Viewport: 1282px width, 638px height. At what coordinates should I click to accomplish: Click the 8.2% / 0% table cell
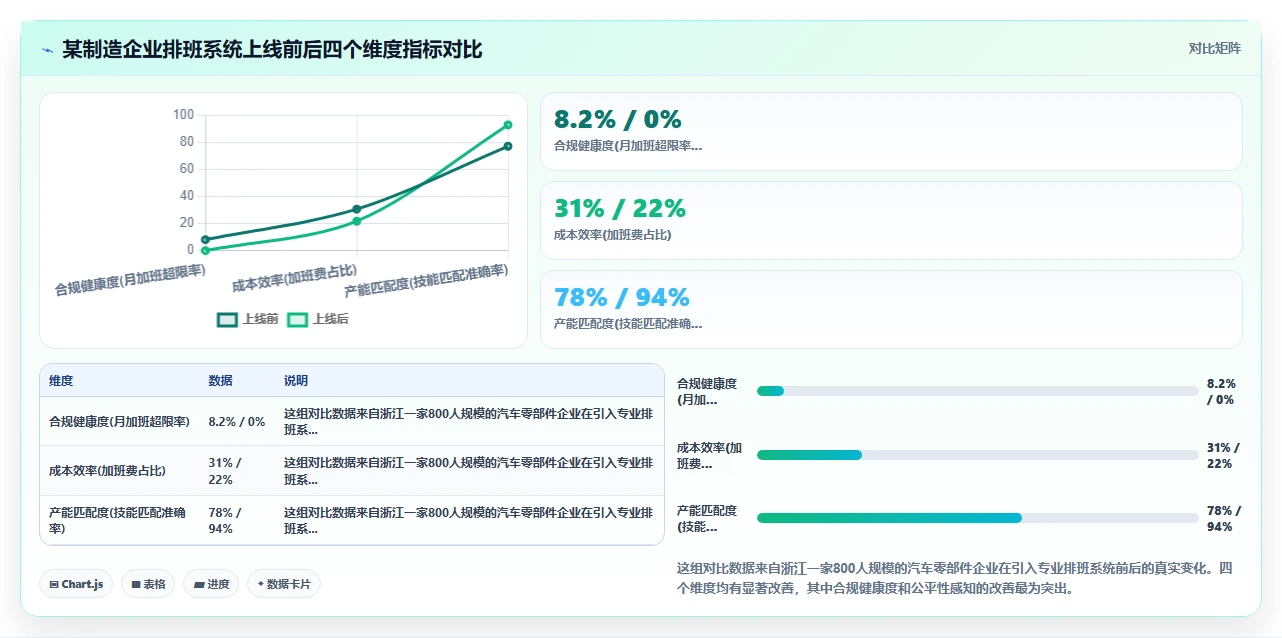(x=237, y=422)
